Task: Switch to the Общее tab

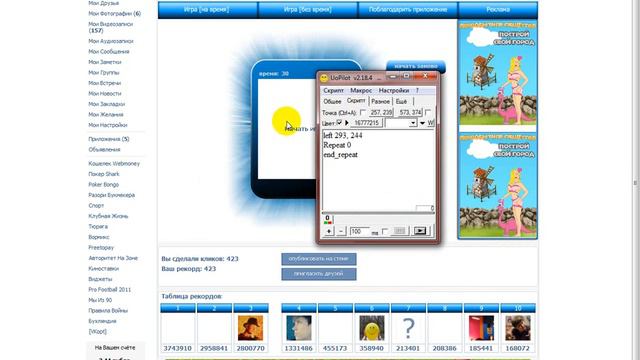Action: pyautogui.click(x=332, y=102)
